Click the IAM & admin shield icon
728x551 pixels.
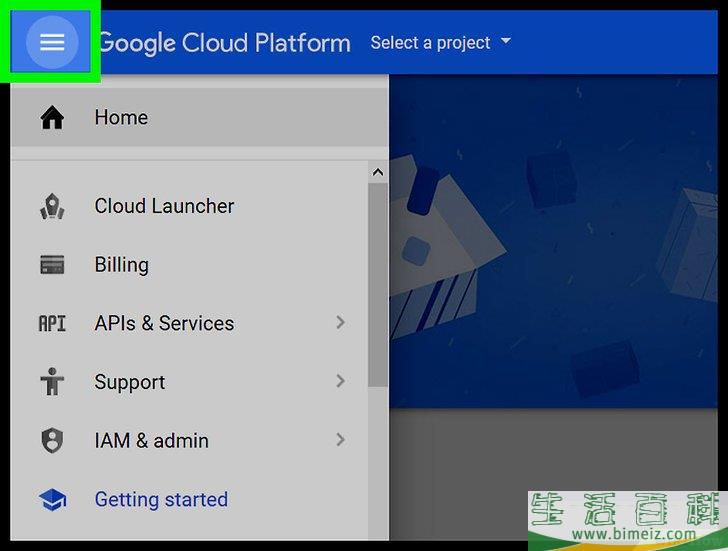coord(52,441)
